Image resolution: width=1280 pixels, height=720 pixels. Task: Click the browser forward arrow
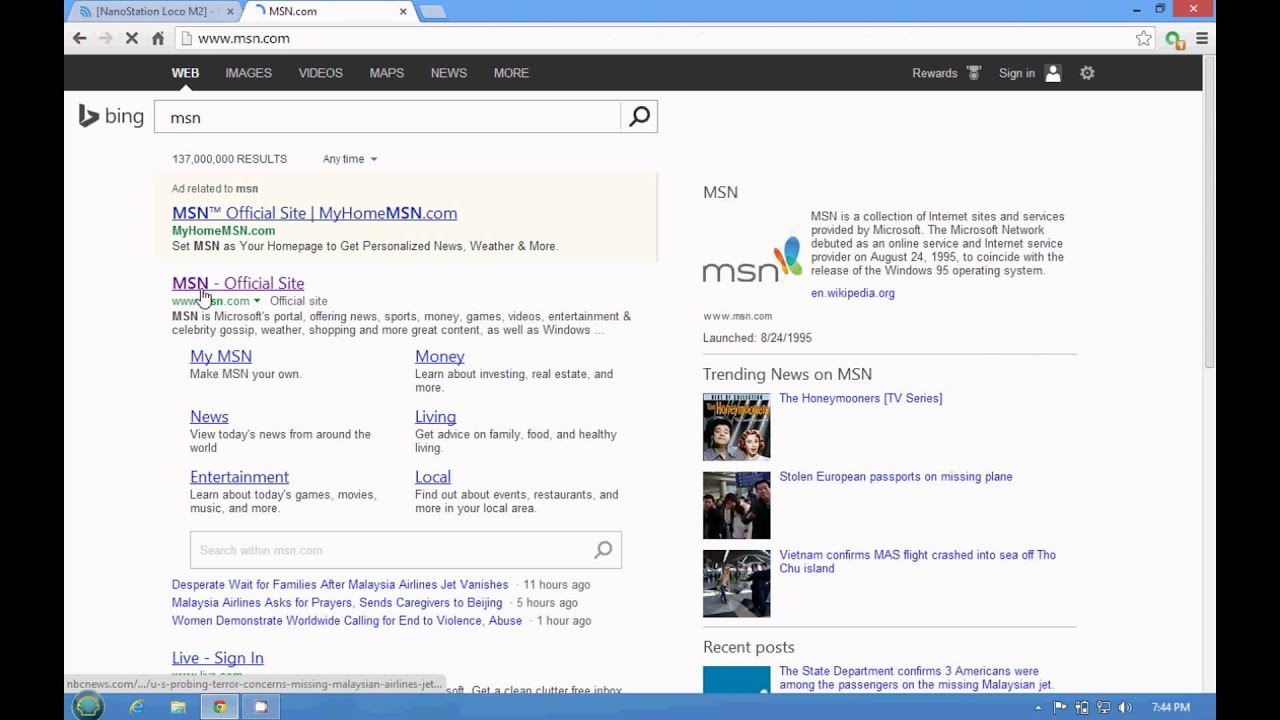click(x=106, y=38)
